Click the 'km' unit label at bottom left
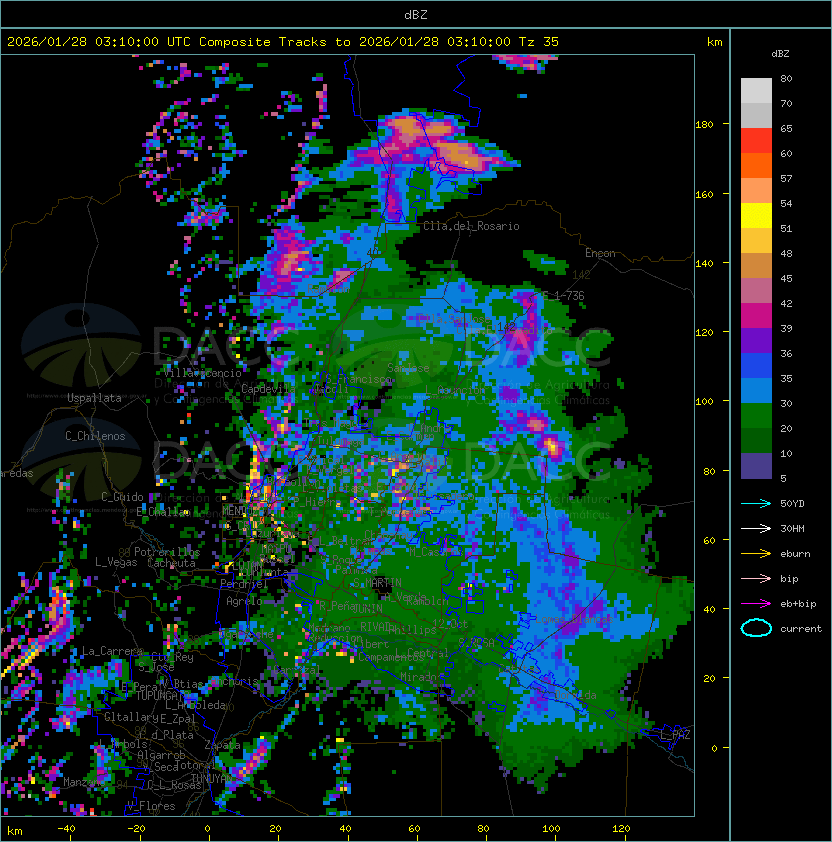The width and height of the screenshot is (832, 842). 15,831
